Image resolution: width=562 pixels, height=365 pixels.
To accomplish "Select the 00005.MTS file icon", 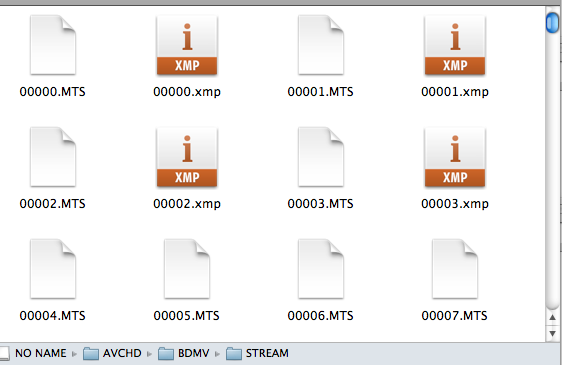I will click(187, 269).
